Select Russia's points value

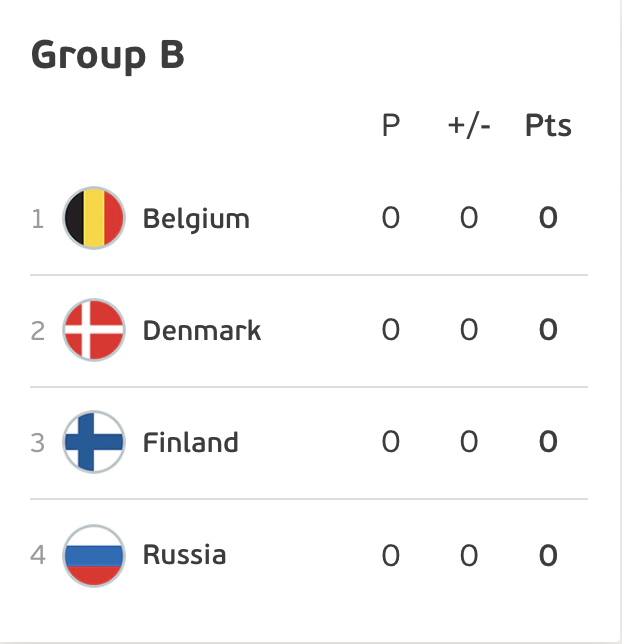548,556
